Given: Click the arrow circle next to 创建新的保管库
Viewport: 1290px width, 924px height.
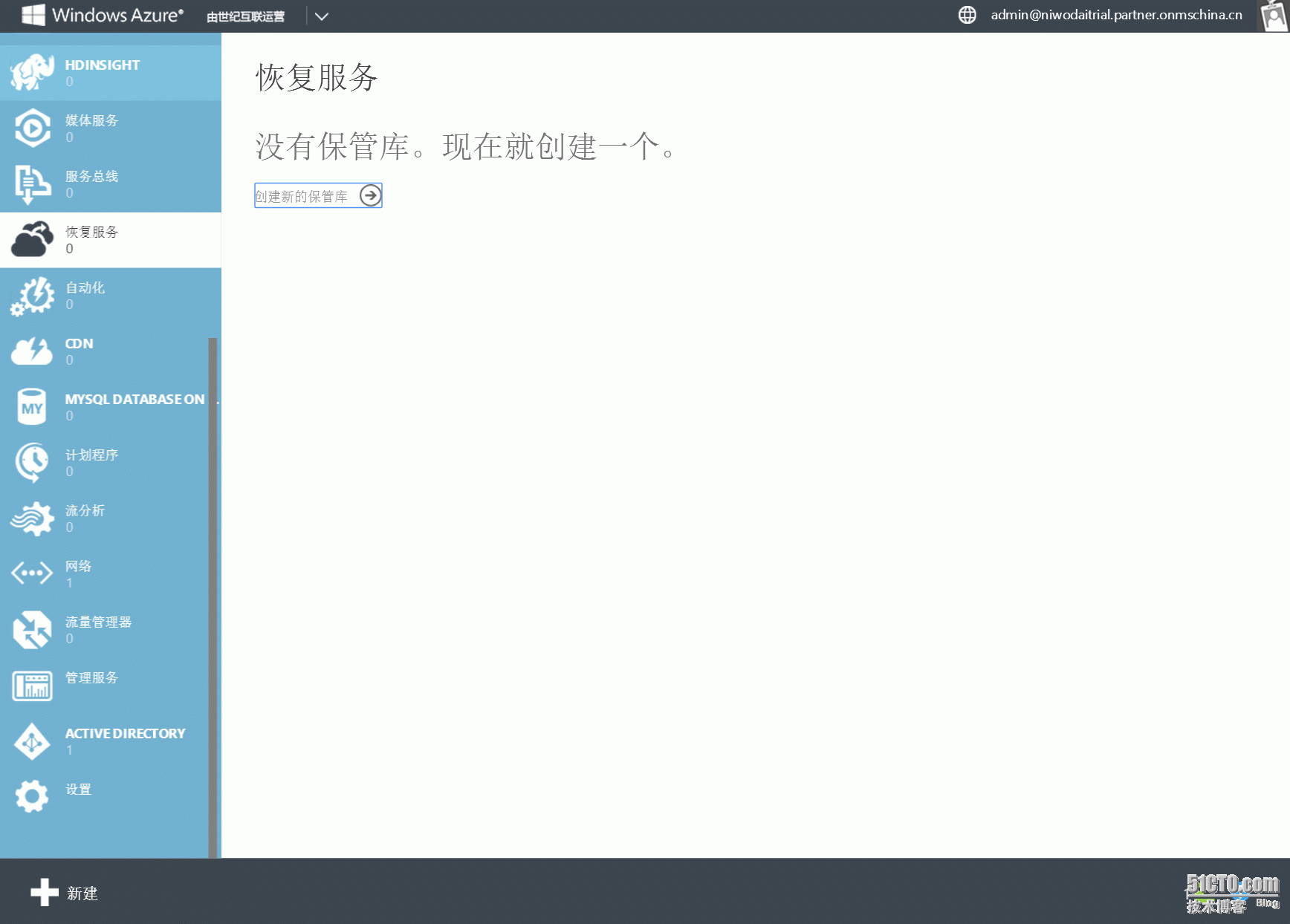Looking at the screenshot, I should [370, 195].
